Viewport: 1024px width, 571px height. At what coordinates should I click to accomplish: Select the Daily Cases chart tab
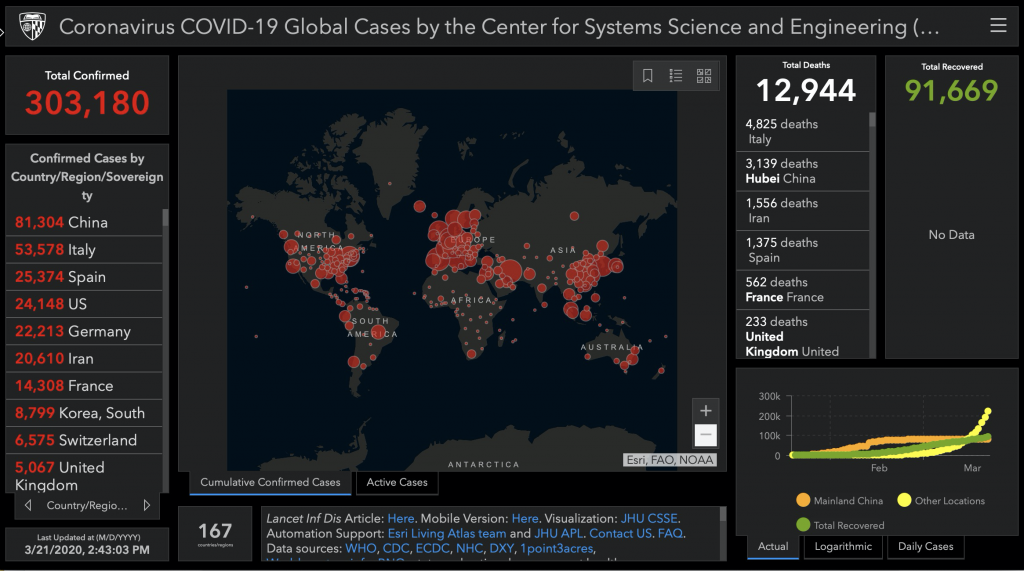(x=925, y=547)
